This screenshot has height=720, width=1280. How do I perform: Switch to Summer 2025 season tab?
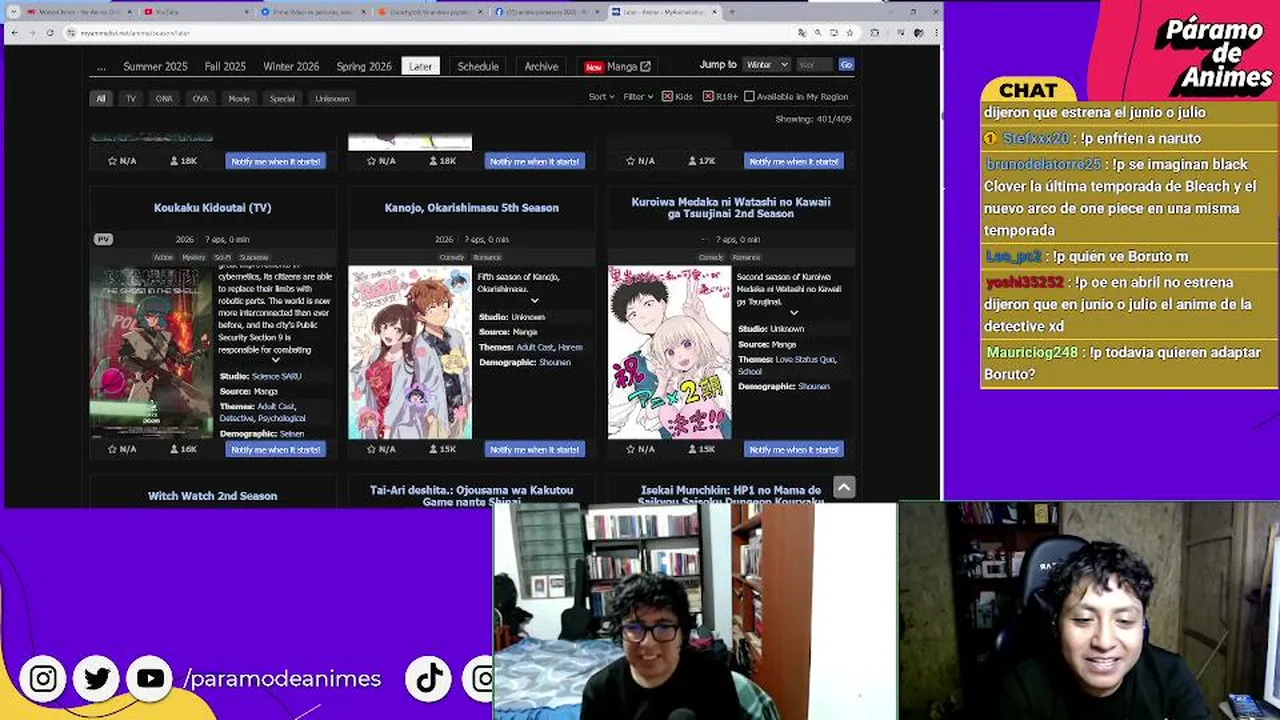coord(155,67)
